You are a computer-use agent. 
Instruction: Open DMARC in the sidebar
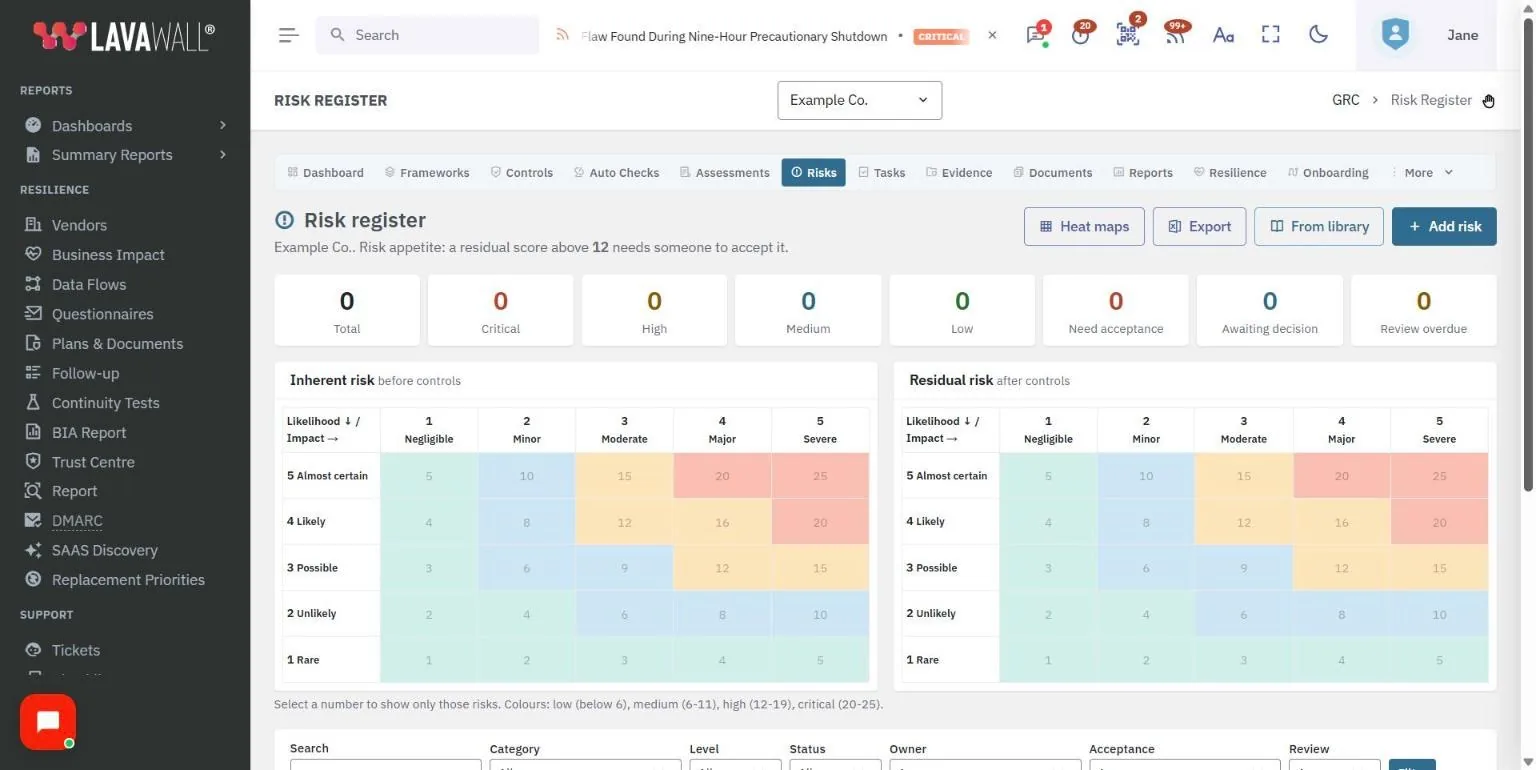pos(77,521)
